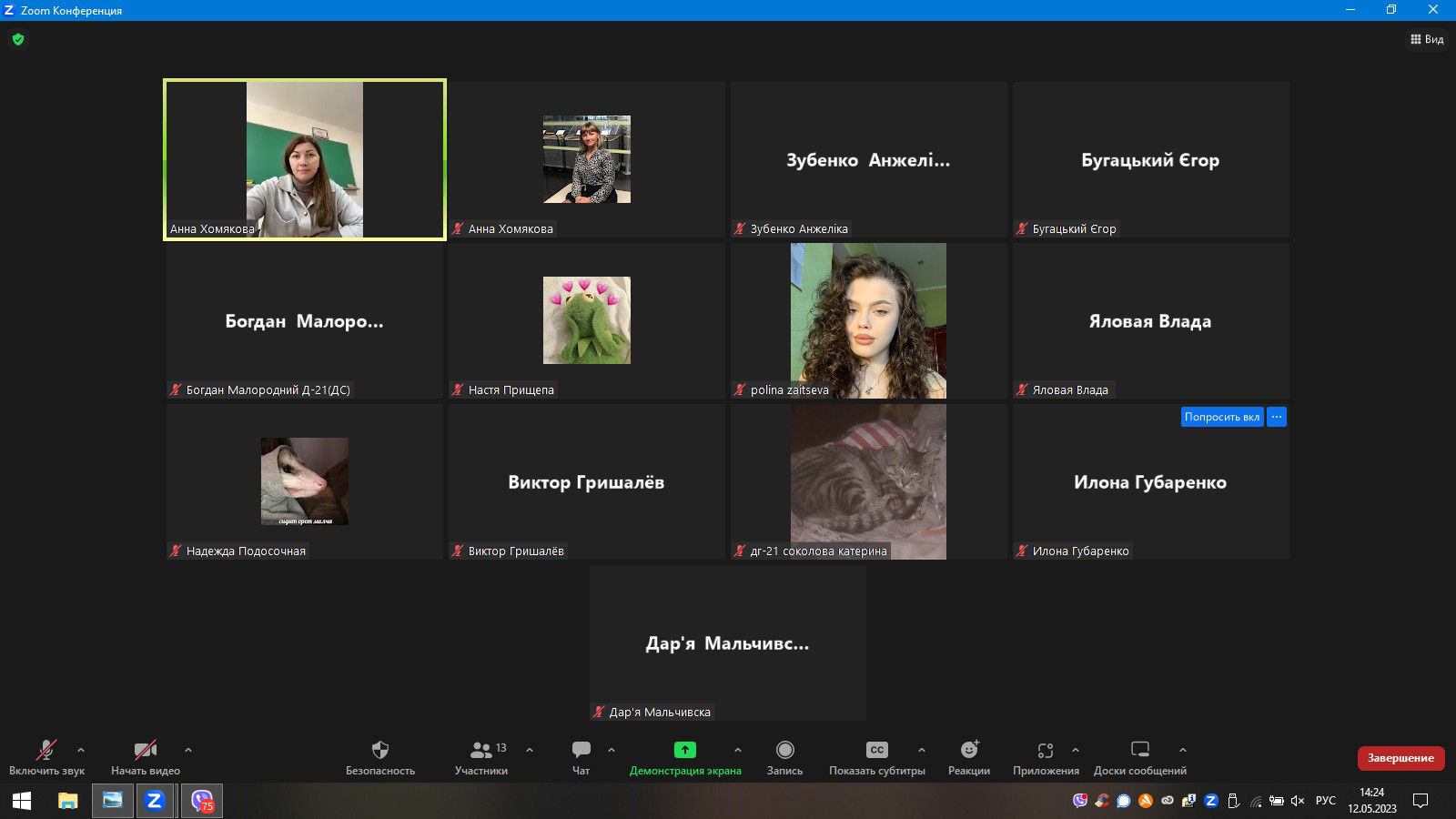Open the Чат chat panel
Screen dimensions: 1456x819
coord(581,757)
